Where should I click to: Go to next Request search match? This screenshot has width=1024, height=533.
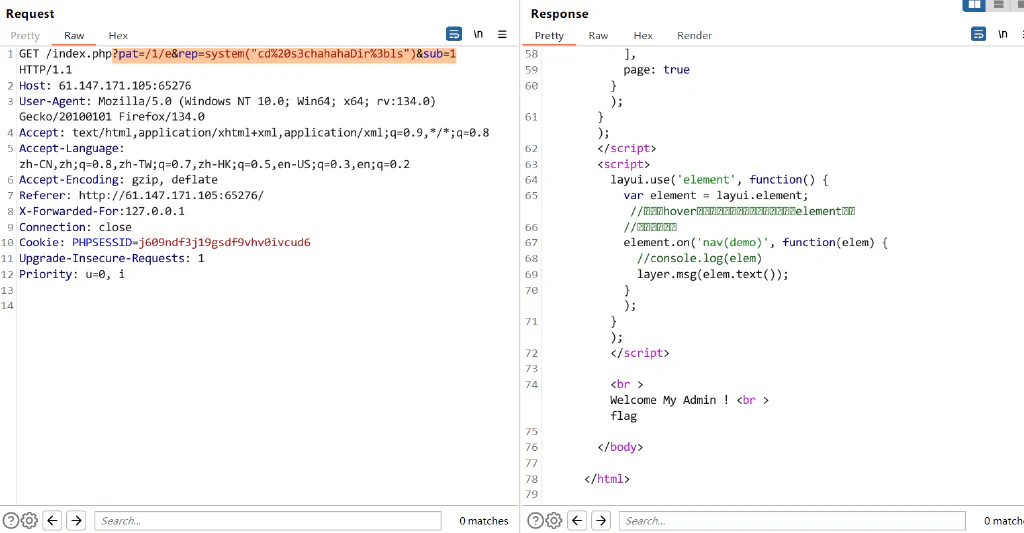(x=76, y=521)
